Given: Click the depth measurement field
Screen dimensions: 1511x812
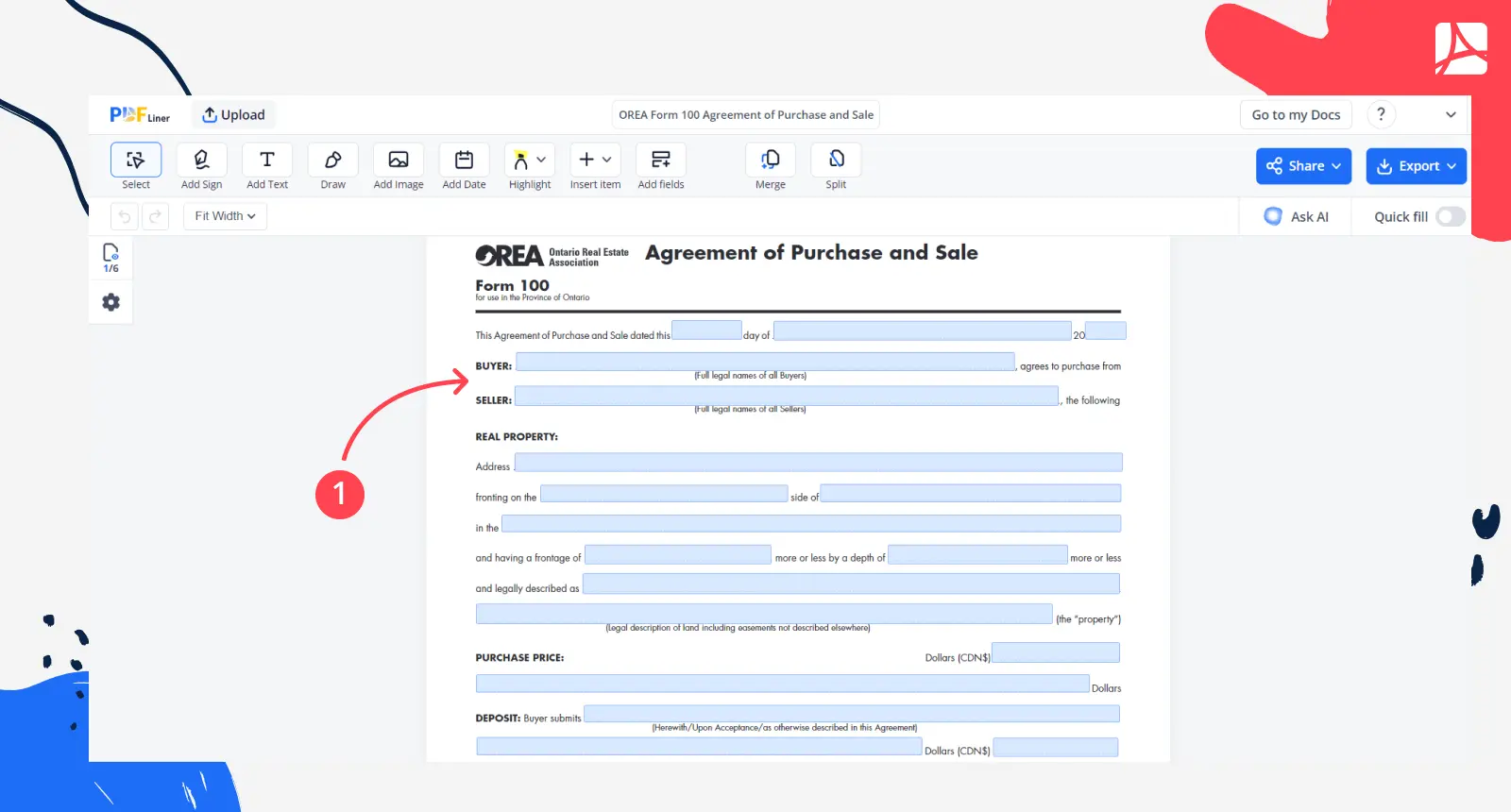Looking at the screenshot, I should [x=977, y=555].
